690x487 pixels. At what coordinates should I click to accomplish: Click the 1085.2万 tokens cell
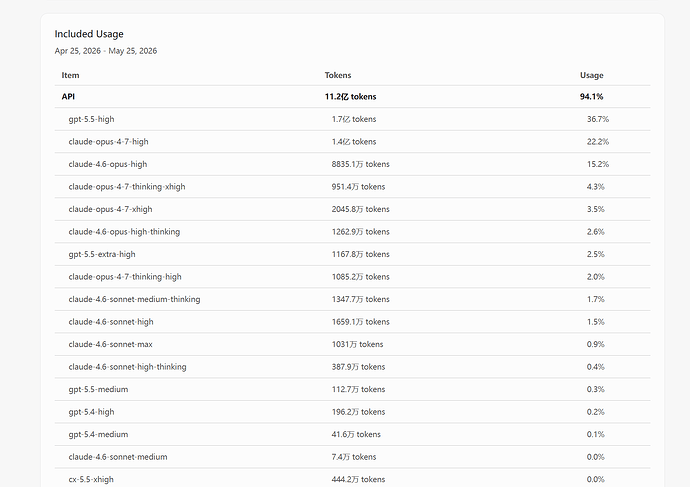360,277
